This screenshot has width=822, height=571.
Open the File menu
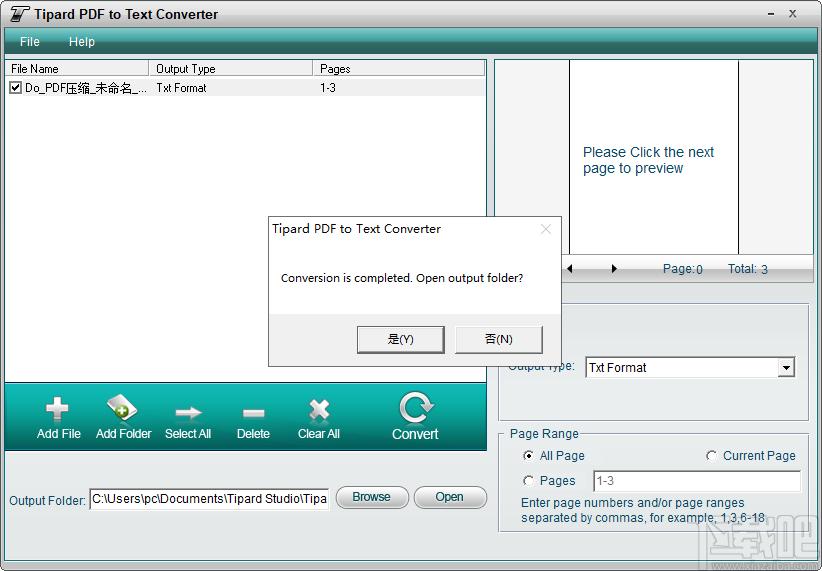pos(30,41)
